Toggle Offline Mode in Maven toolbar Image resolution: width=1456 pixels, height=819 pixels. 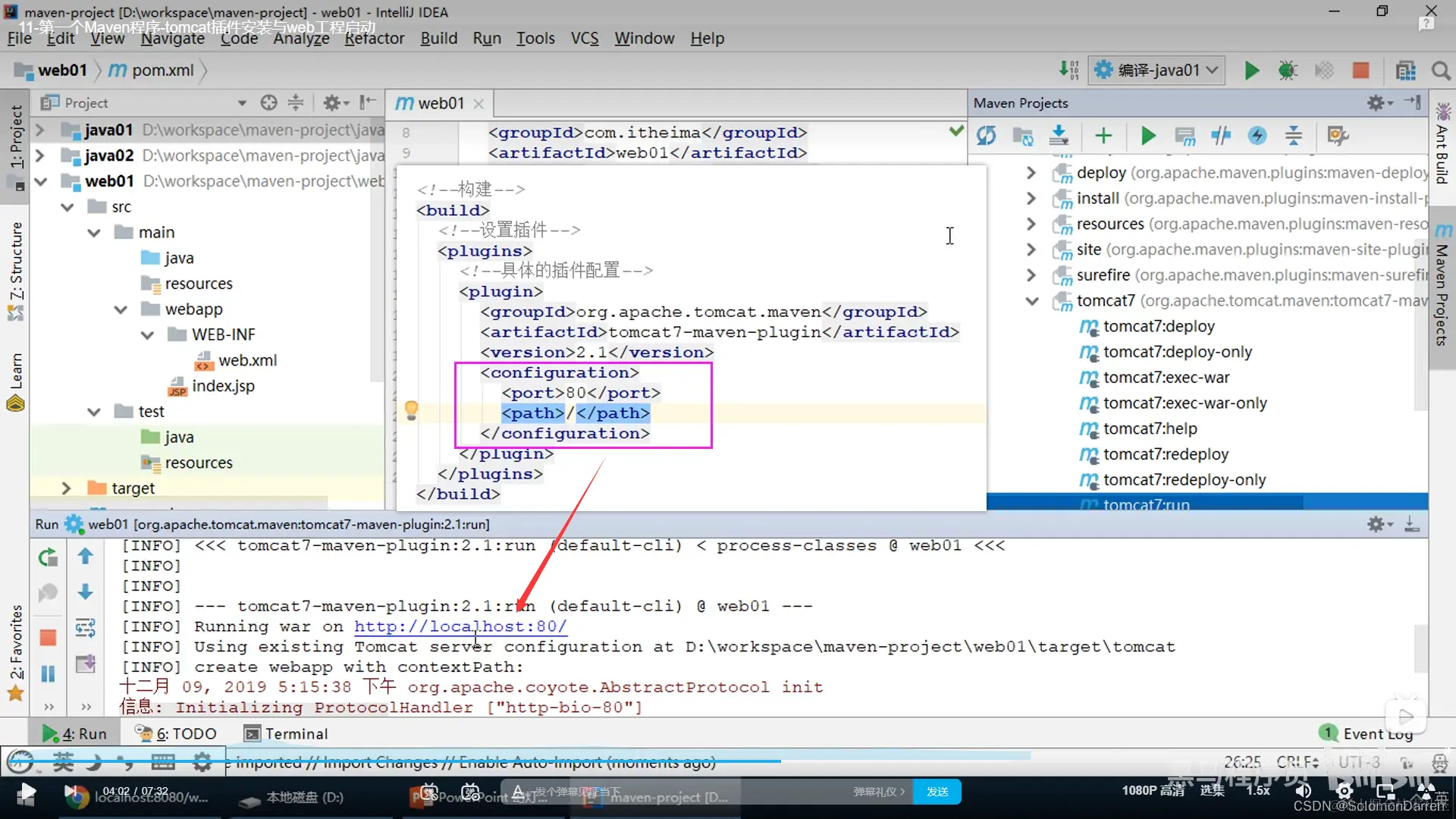(x=1221, y=136)
